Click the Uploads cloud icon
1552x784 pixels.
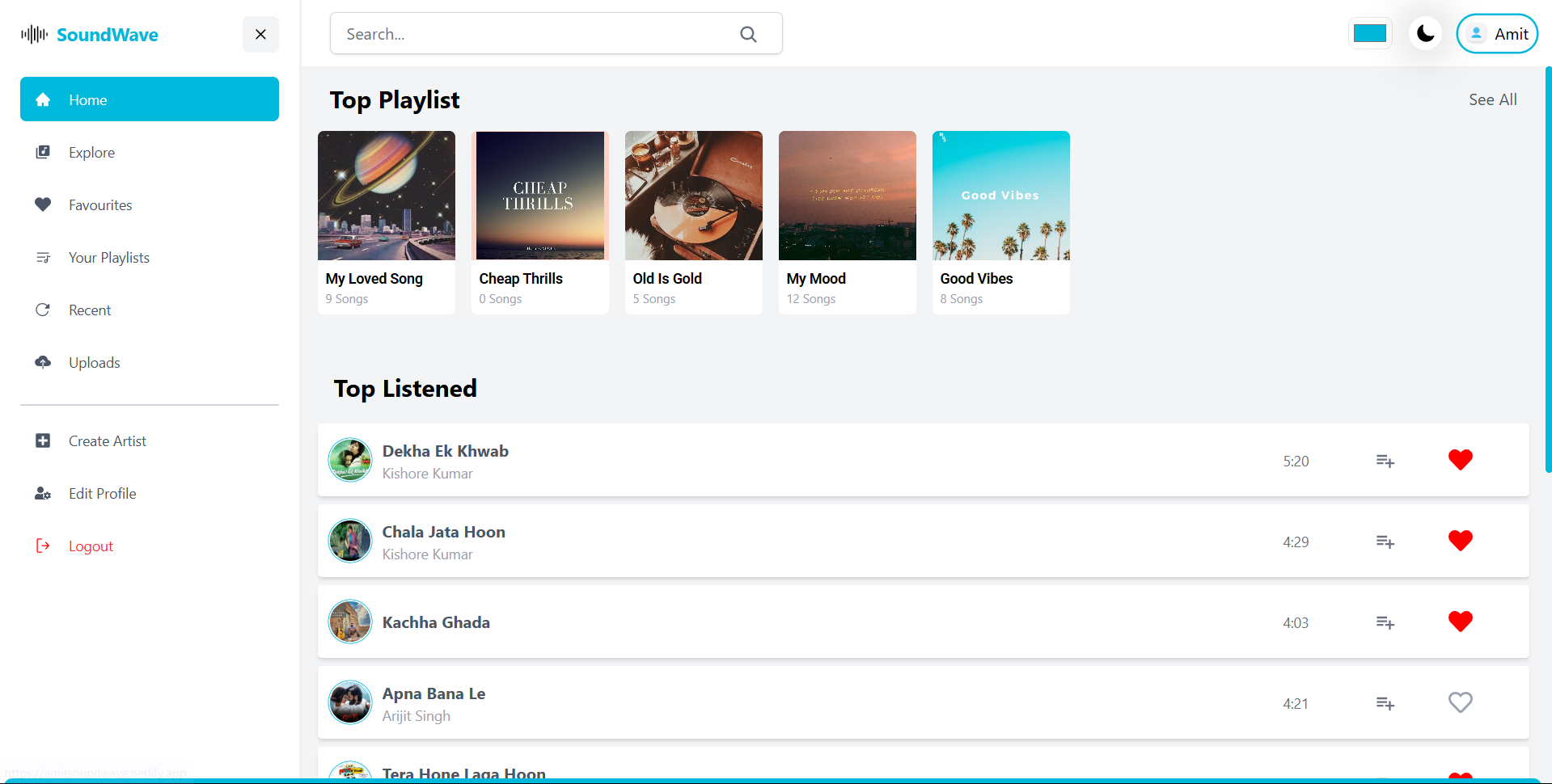(x=43, y=362)
